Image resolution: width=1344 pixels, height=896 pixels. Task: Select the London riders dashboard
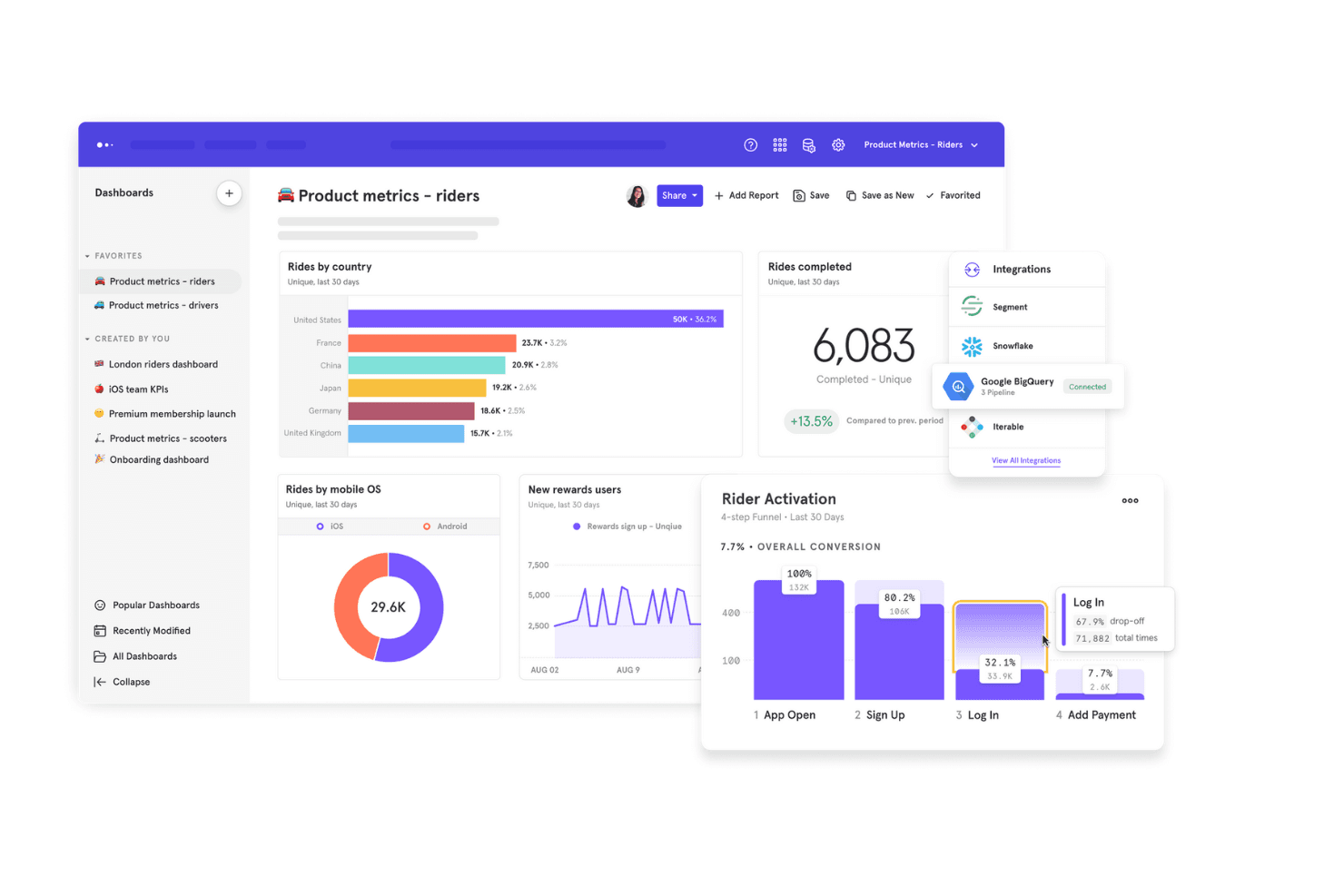coord(156,364)
